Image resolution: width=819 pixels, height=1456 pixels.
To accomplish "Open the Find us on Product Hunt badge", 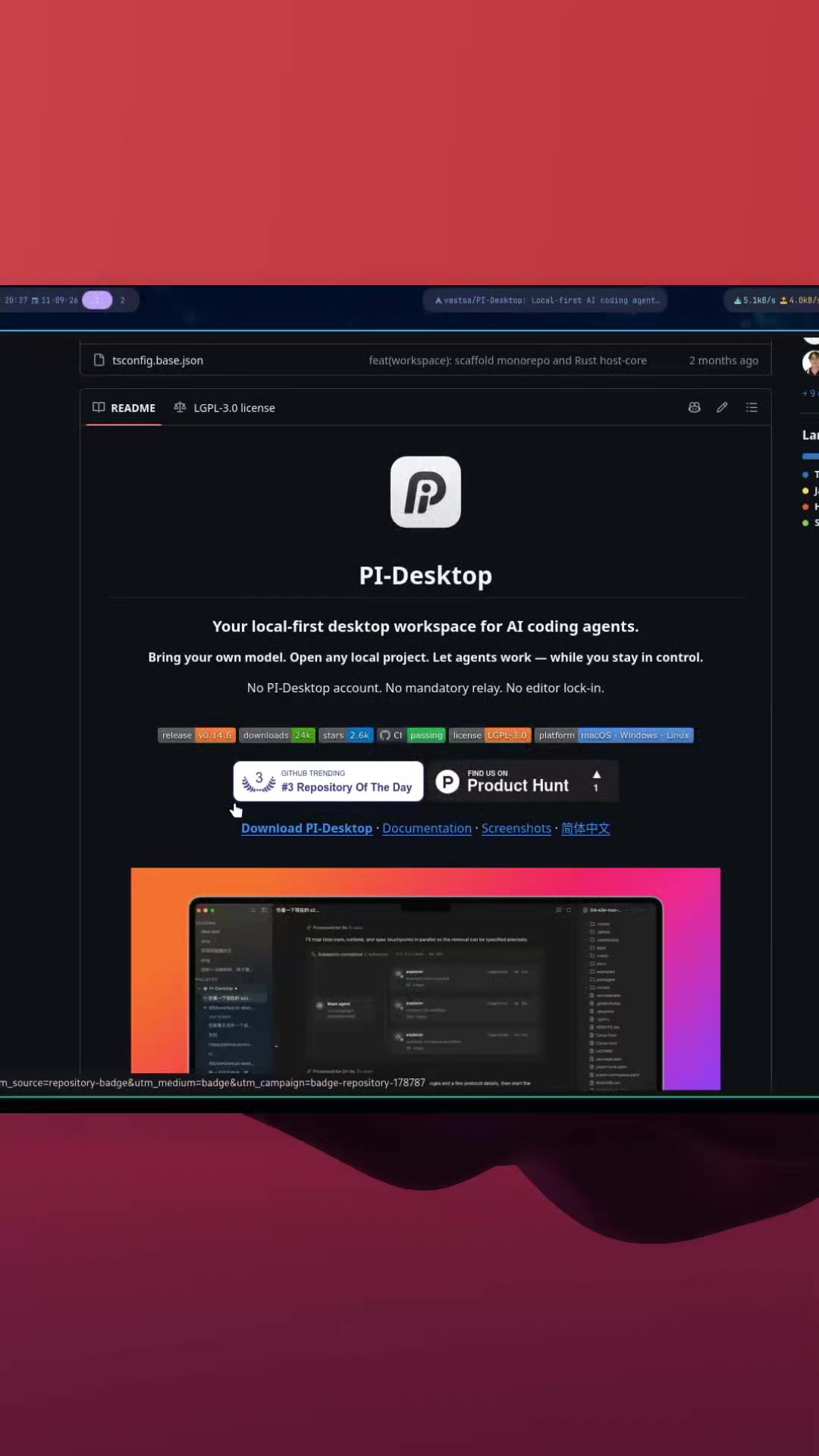I will [523, 781].
